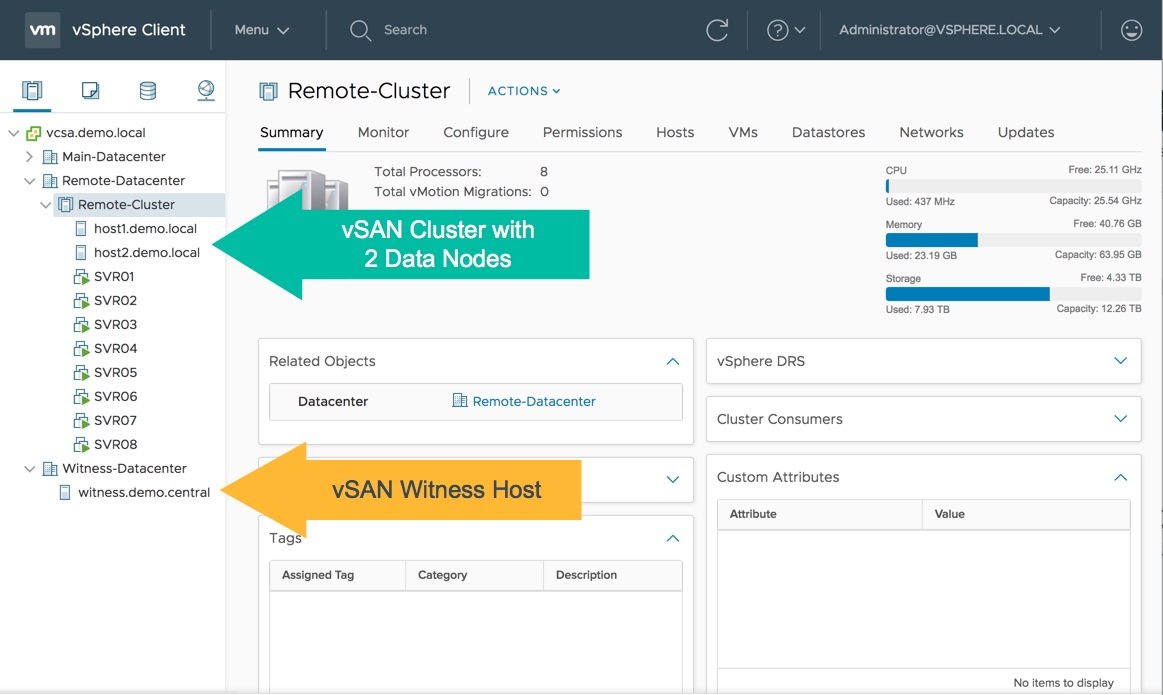Click the smiley feedback icon
This screenshot has height=695, width=1163.
[1131, 30]
